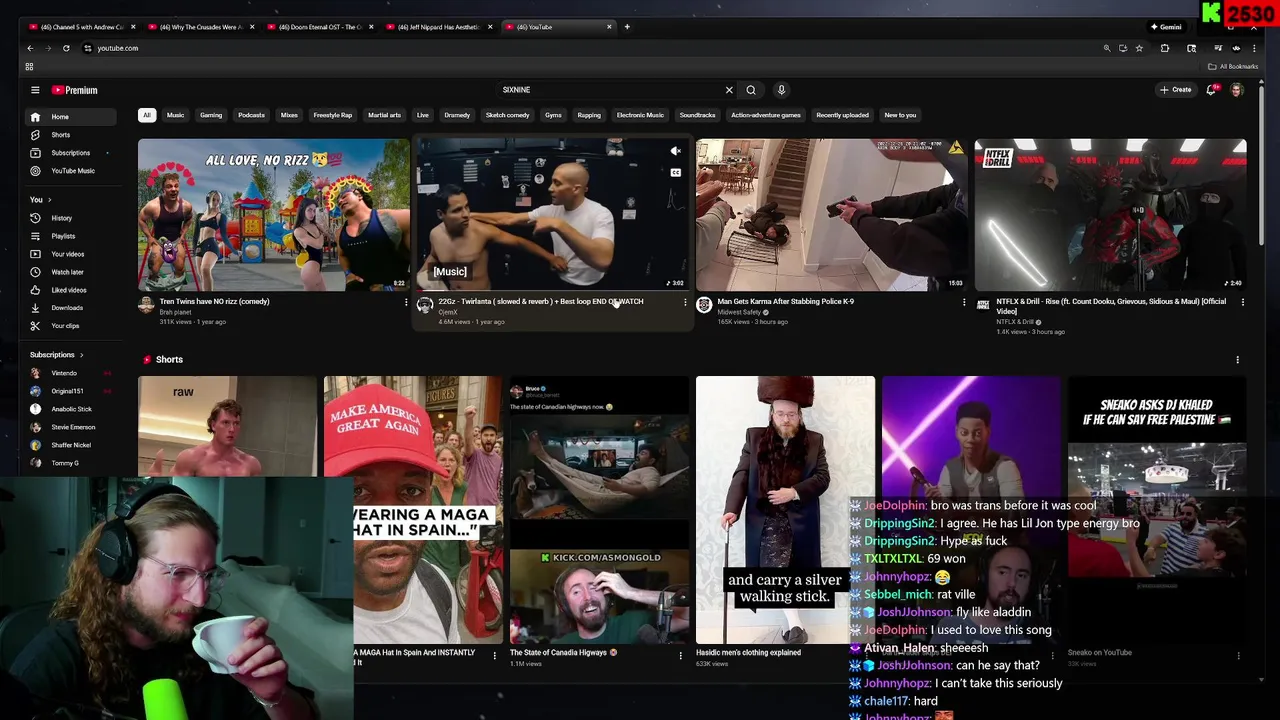This screenshot has height=720, width=1280.
Task: Open the Shaffer Nickel channel subscription
Action: click(72, 445)
